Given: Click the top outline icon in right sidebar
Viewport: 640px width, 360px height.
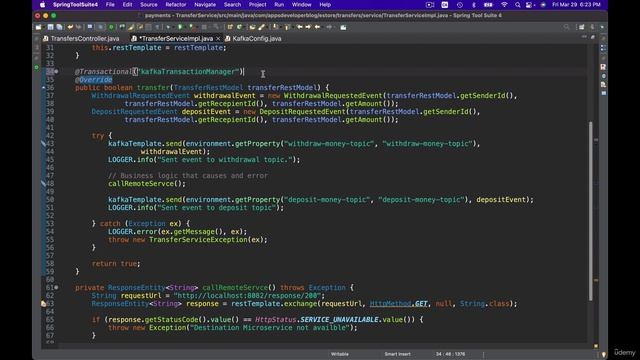Looking at the screenshot, I should 603,48.
